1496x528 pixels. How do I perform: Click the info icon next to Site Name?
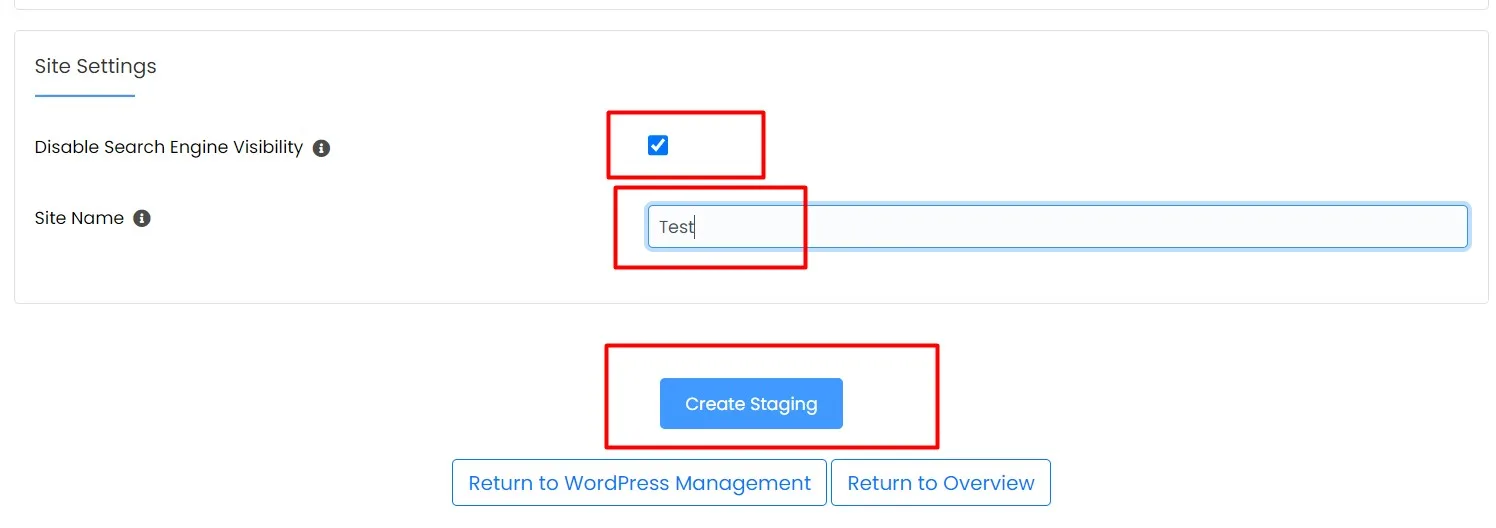[142, 218]
